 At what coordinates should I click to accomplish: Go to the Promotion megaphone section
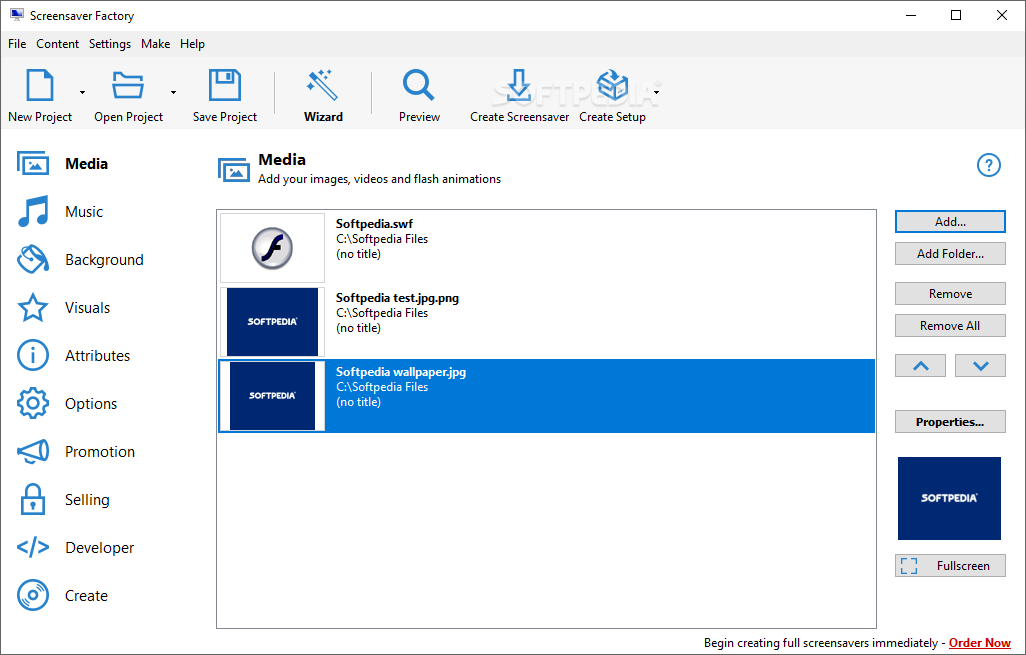click(76, 451)
